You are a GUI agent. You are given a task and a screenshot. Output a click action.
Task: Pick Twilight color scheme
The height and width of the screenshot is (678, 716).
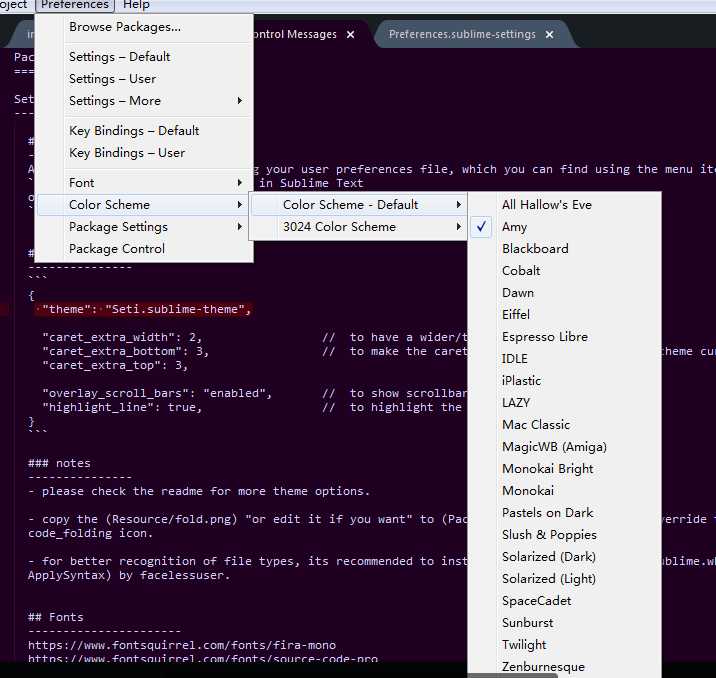(564, 644)
